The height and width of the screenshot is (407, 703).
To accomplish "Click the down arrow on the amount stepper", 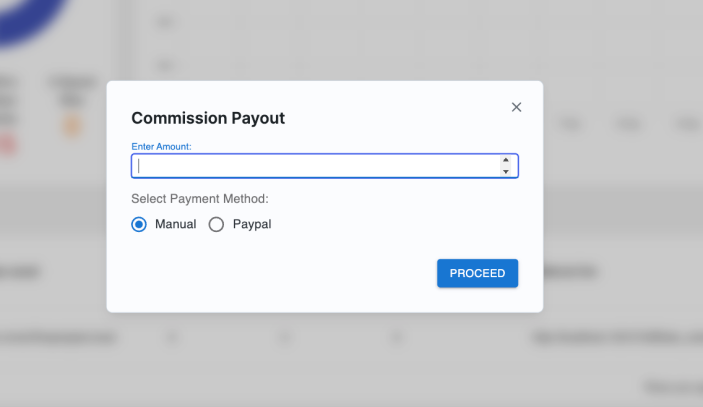I will point(506,171).
